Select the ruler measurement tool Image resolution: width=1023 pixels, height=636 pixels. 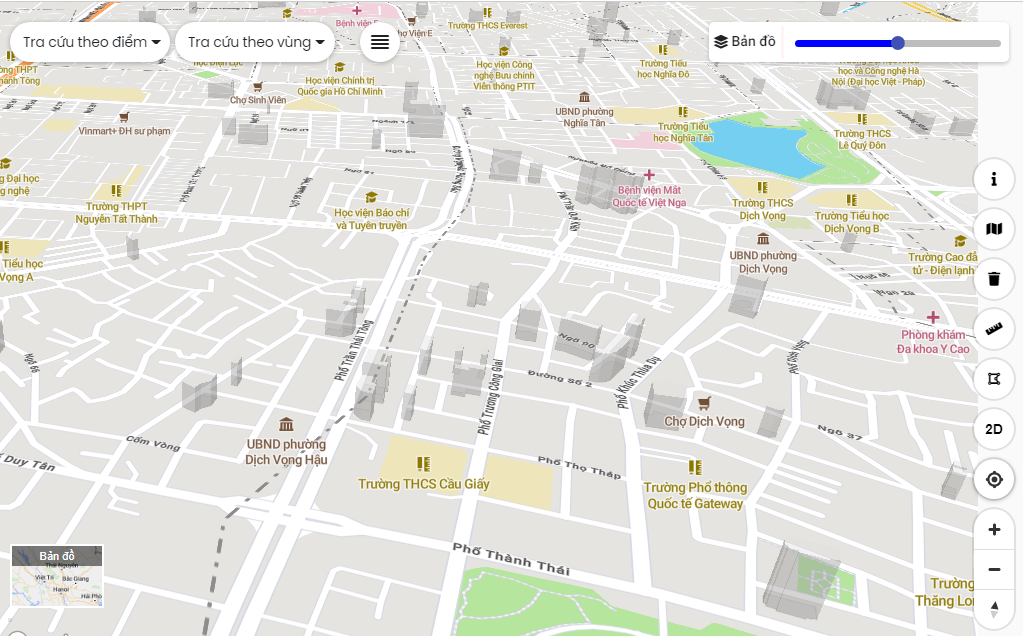click(994, 329)
